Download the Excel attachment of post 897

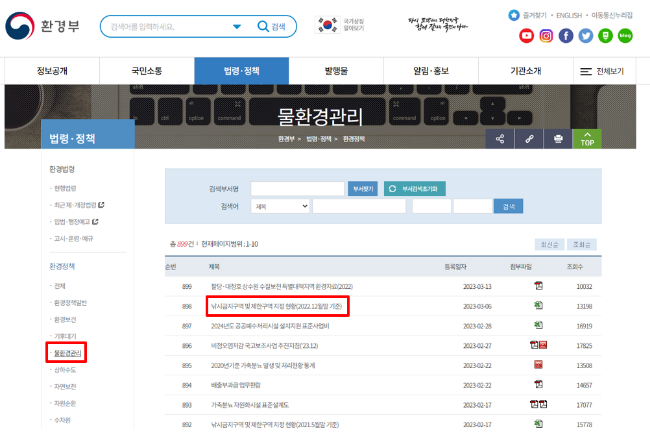[x=538, y=325]
